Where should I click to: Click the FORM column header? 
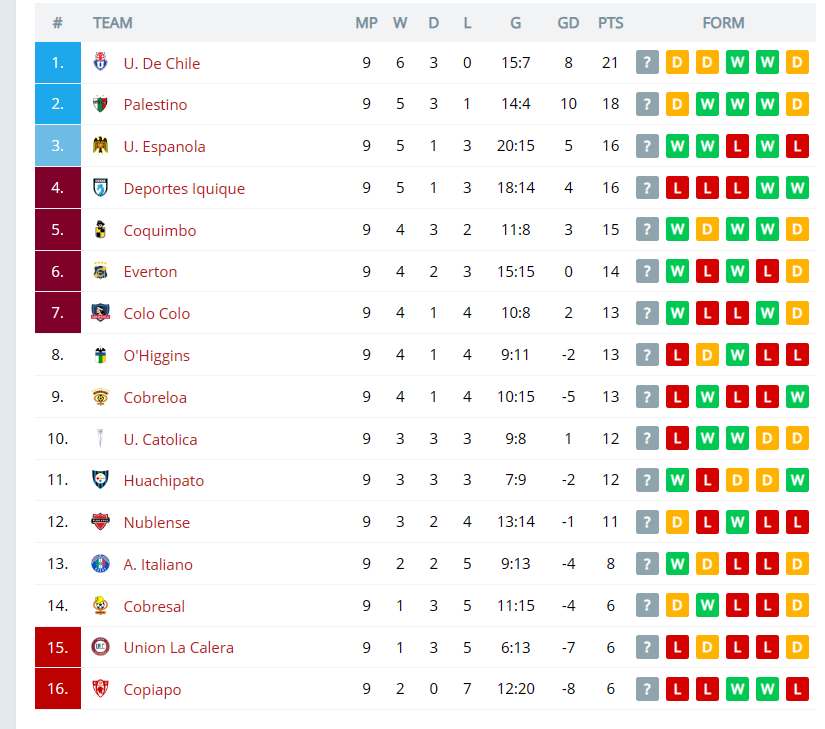point(723,23)
